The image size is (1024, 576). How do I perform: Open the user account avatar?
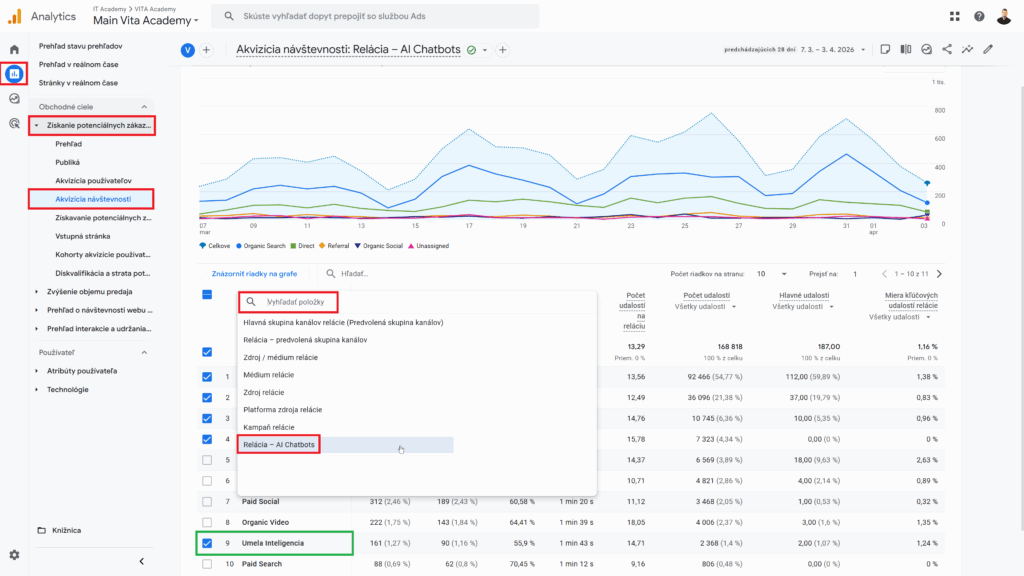[1004, 16]
